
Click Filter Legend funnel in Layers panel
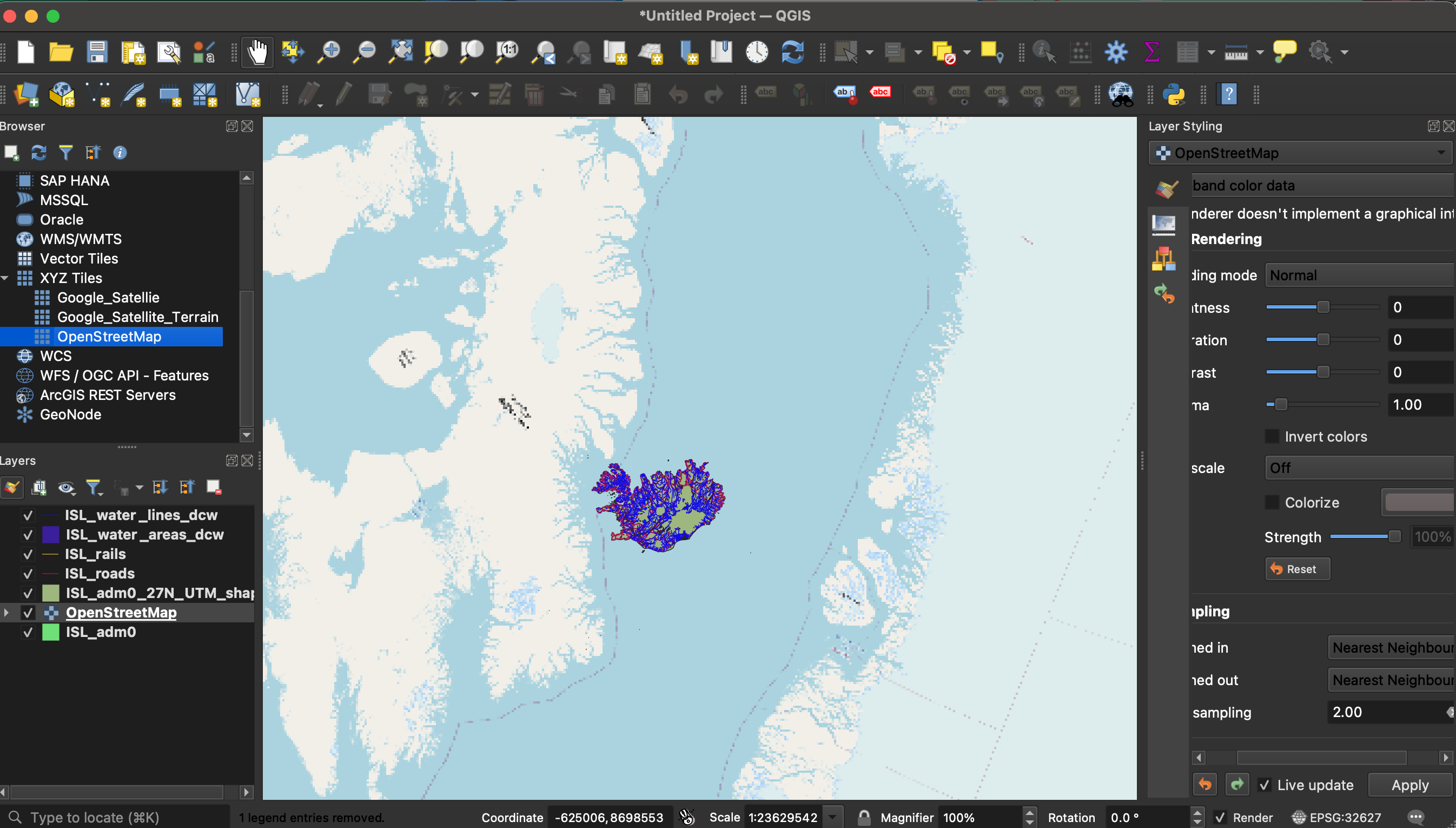tap(93, 488)
